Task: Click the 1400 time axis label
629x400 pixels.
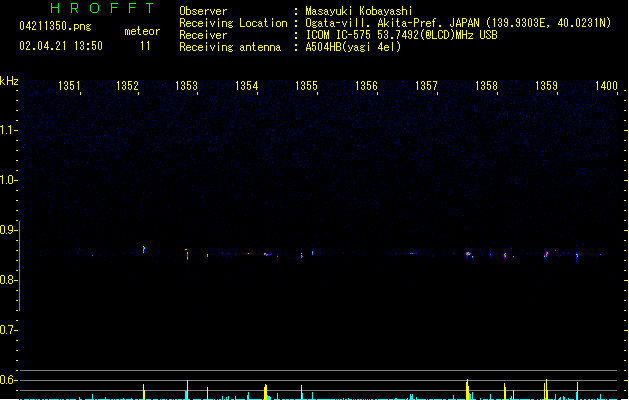Action: (606, 86)
